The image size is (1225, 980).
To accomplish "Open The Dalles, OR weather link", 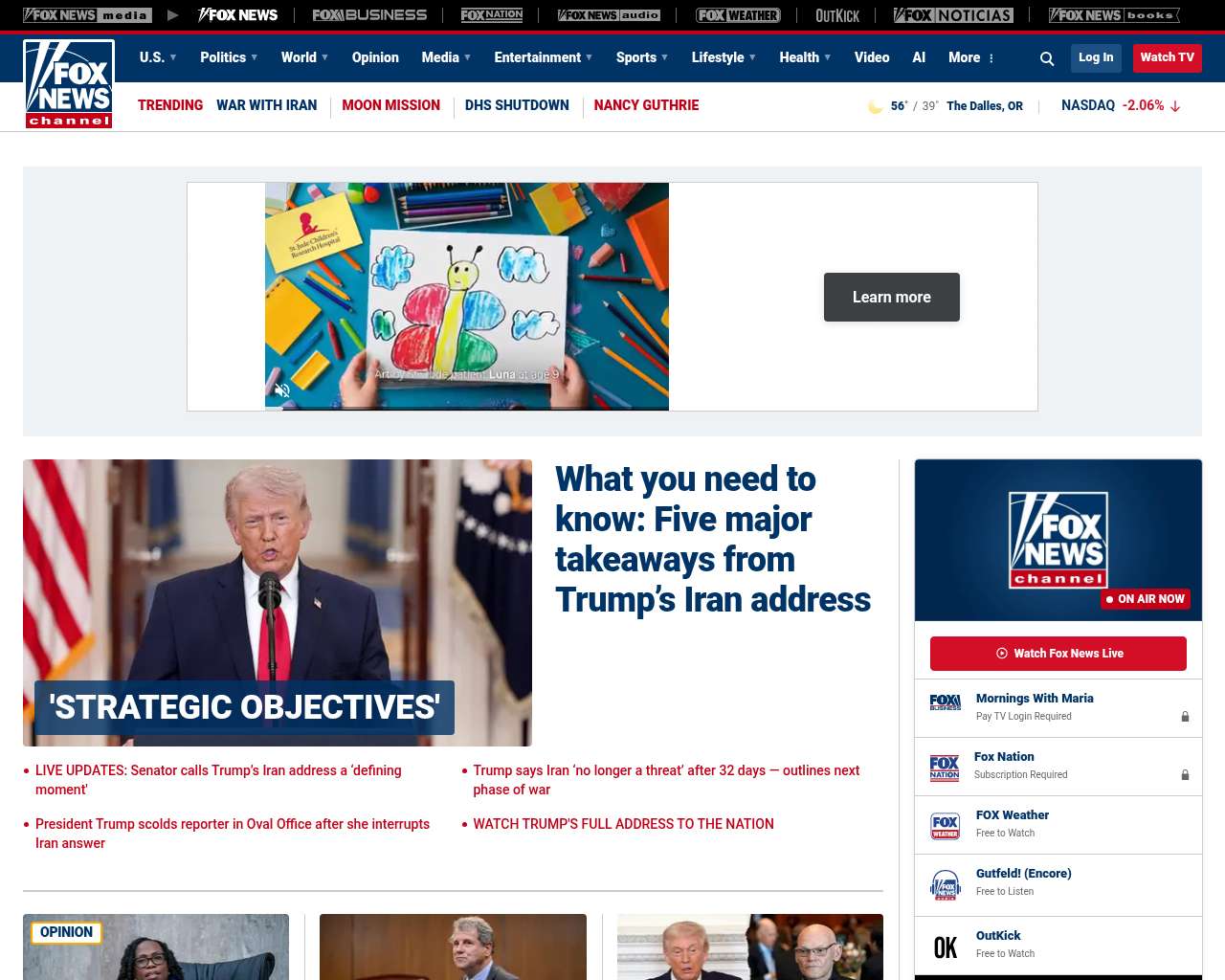I will point(985,106).
